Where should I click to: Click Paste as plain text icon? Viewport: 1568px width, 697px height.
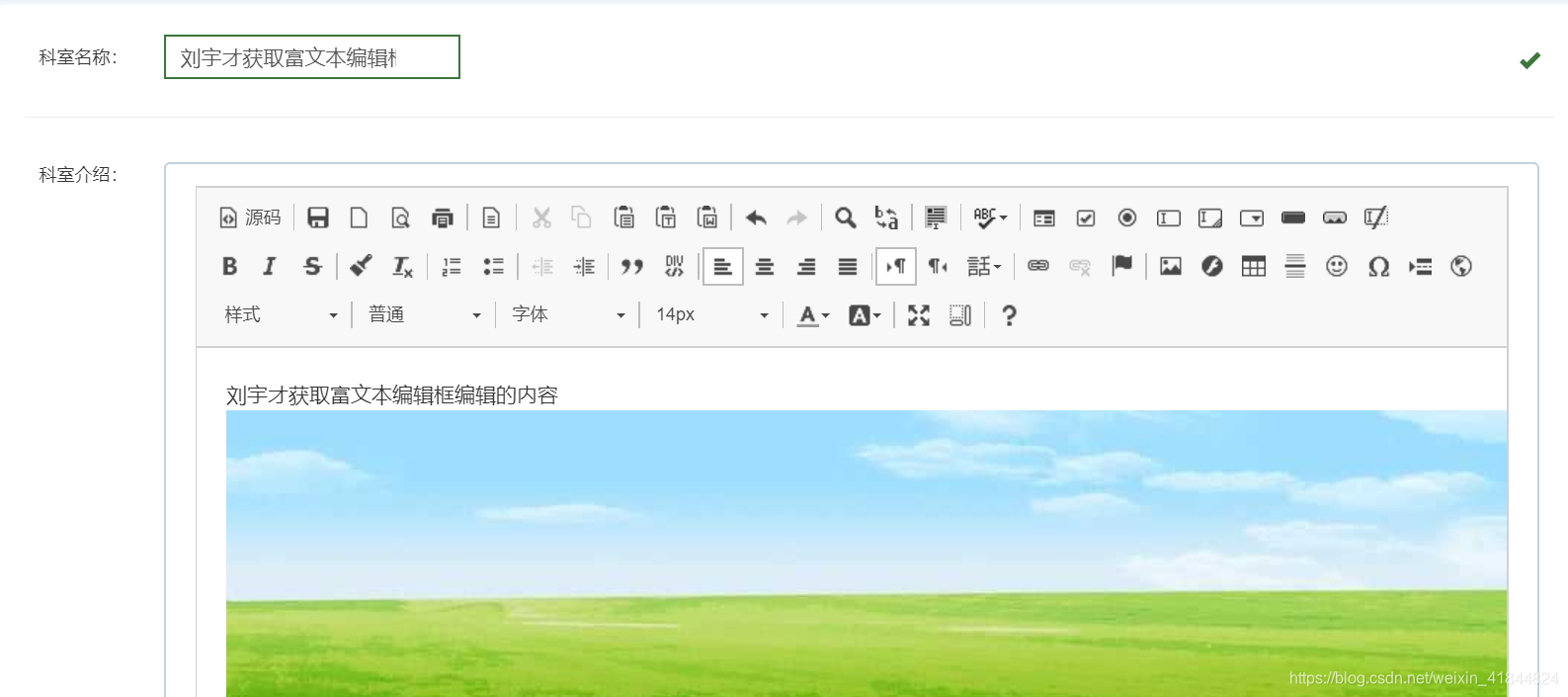click(666, 218)
